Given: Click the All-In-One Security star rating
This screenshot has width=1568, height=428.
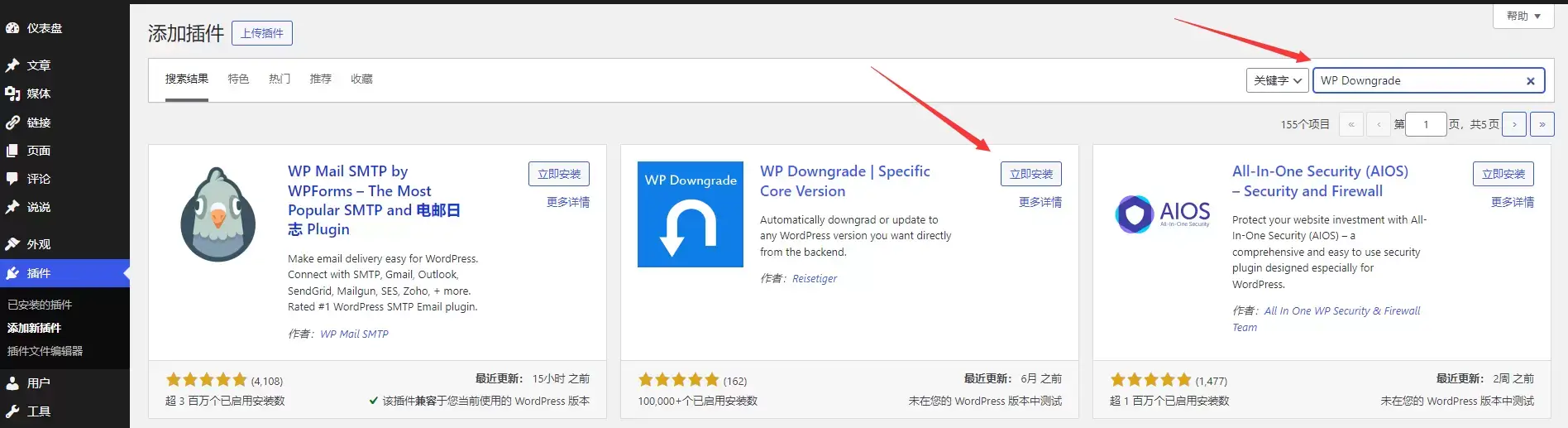Looking at the screenshot, I should [x=1151, y=380].
